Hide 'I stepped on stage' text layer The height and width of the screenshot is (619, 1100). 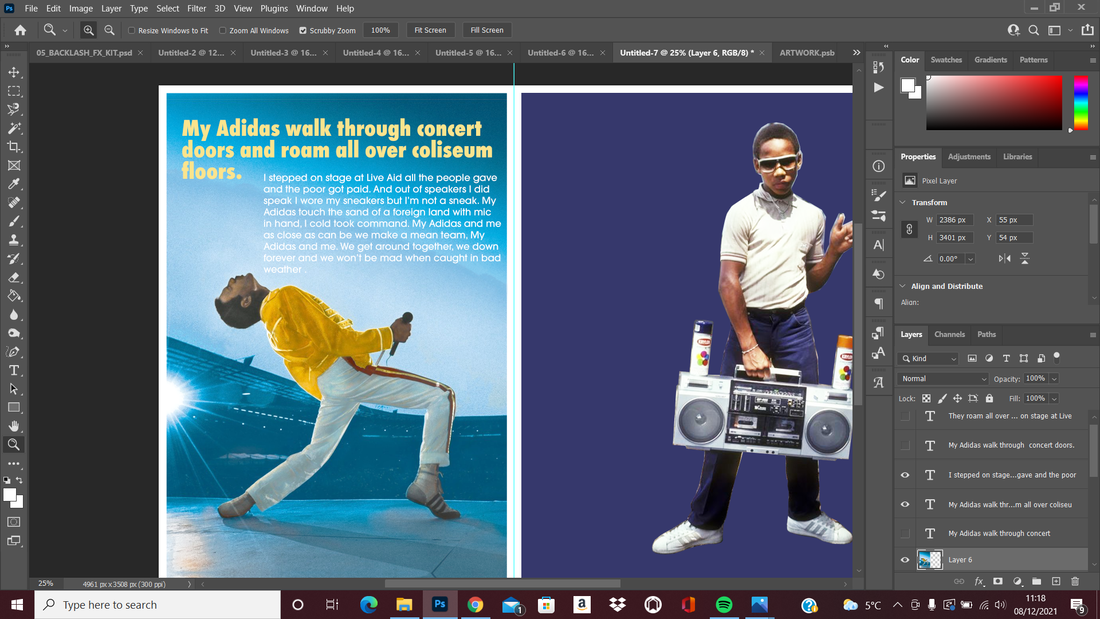point(905,475)
